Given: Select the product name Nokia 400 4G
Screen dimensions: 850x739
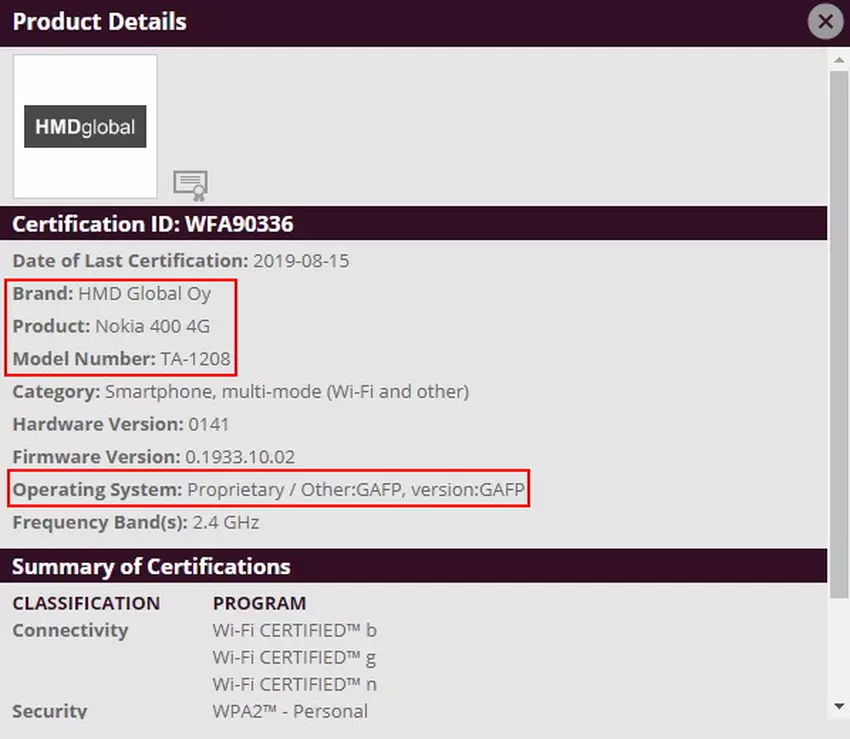Looking at the screenshot, I should pyautogui.click(x=152, y=326).
